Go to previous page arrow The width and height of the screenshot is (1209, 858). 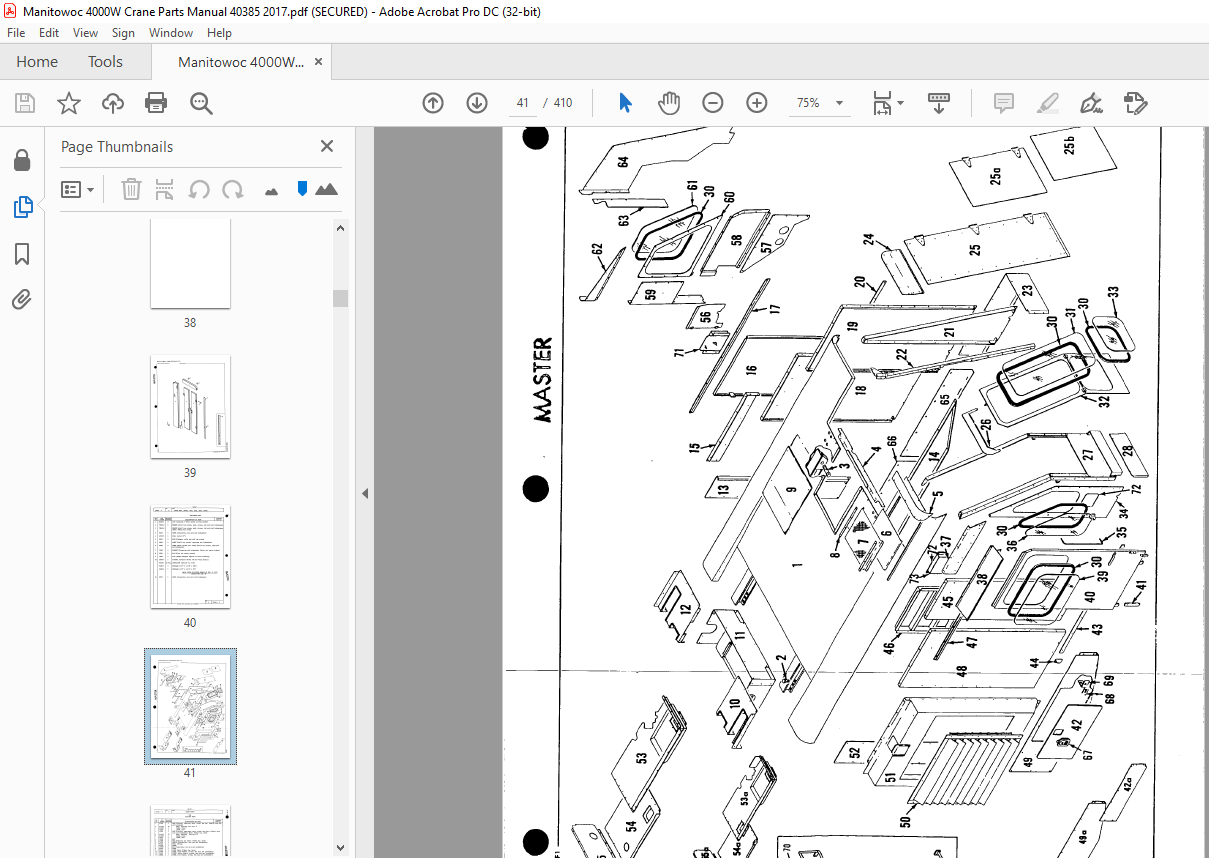coord(433,103)
